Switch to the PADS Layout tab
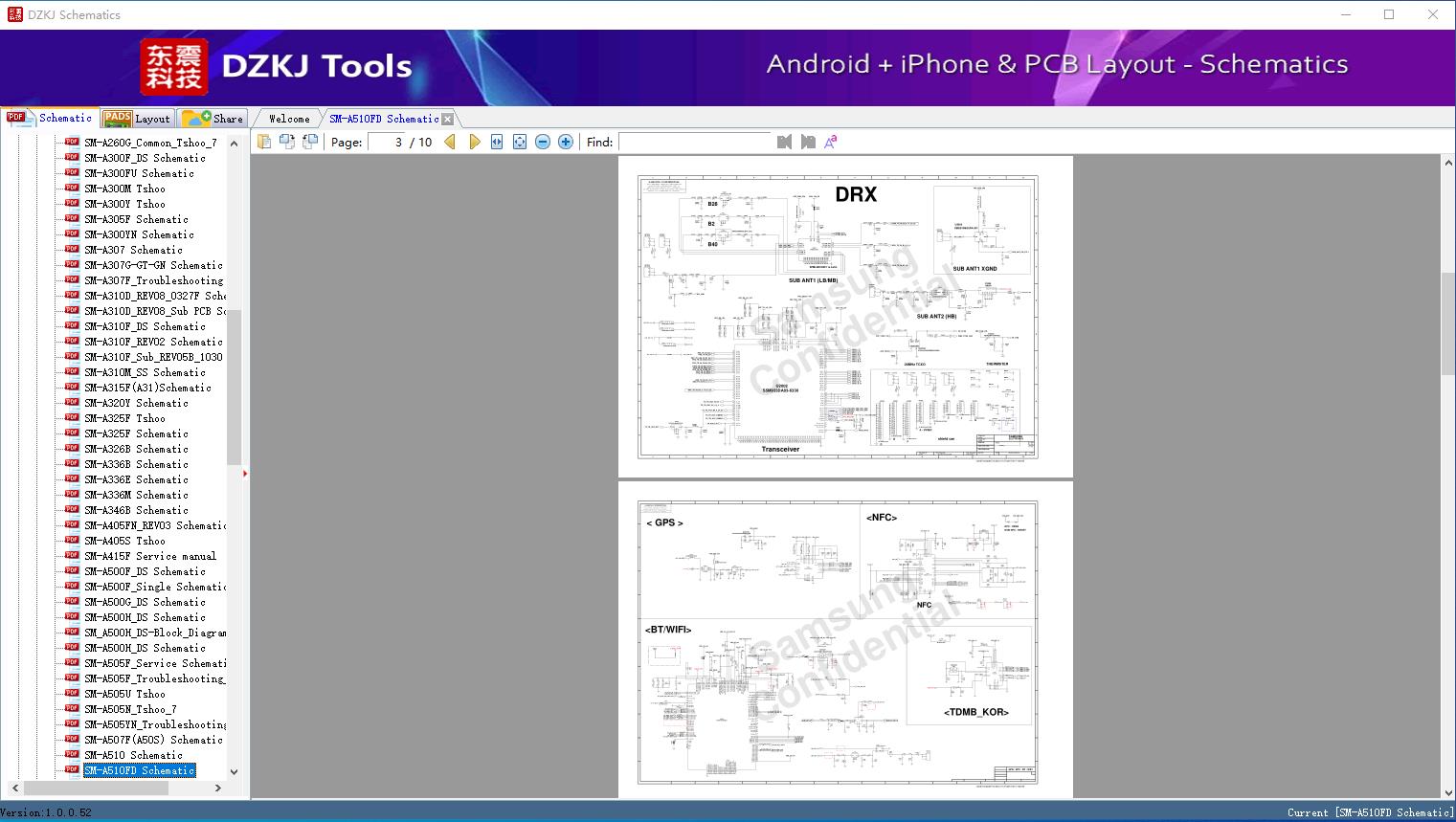The image size is (1456, 822). (138, 119)
